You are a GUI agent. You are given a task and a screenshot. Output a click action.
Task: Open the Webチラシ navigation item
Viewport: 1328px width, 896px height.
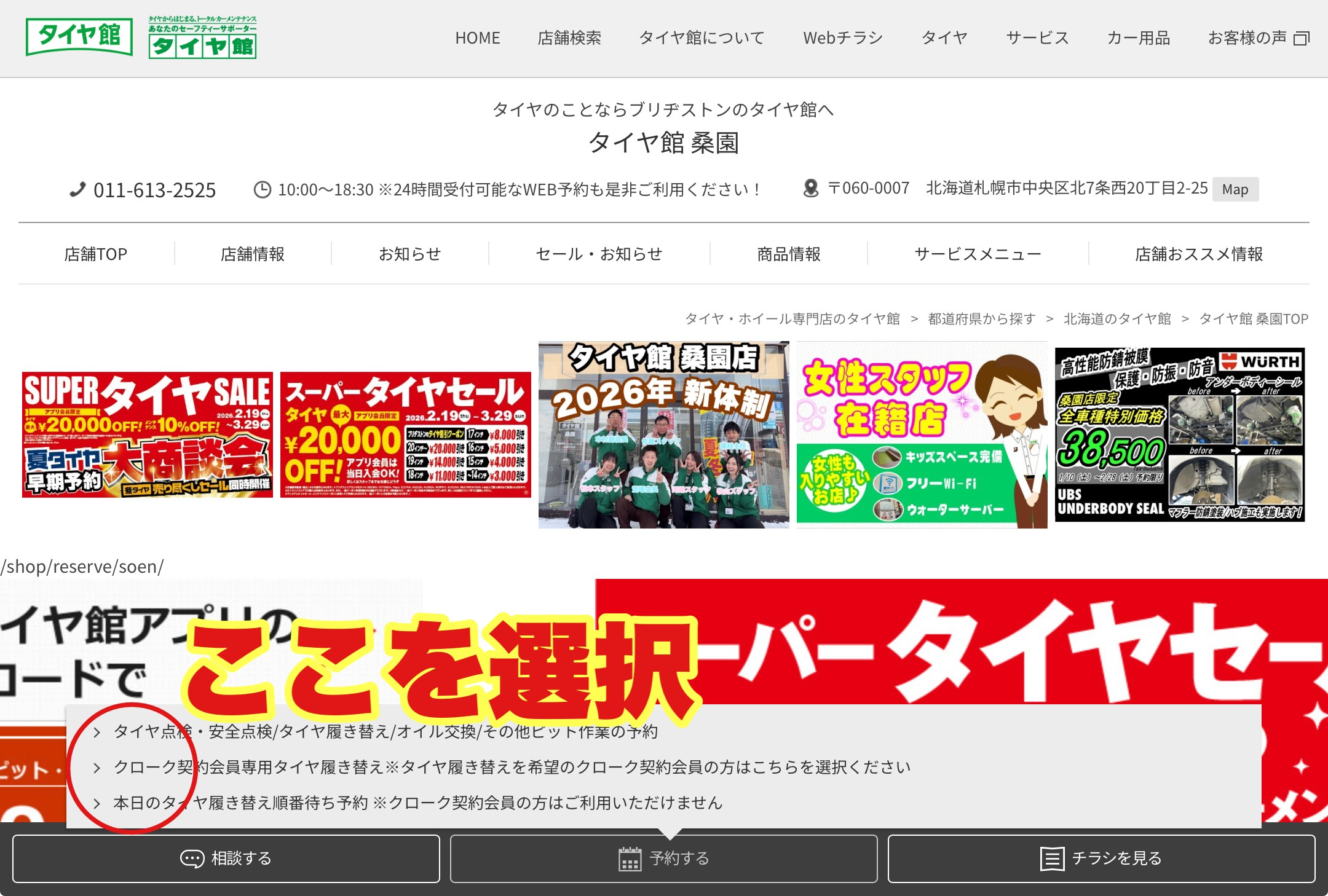click(842, 38)
